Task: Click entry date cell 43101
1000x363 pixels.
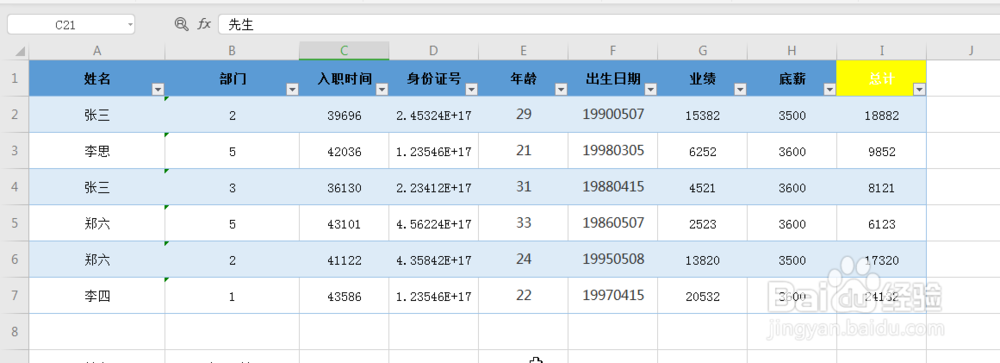Action: [x=344, y=223]
